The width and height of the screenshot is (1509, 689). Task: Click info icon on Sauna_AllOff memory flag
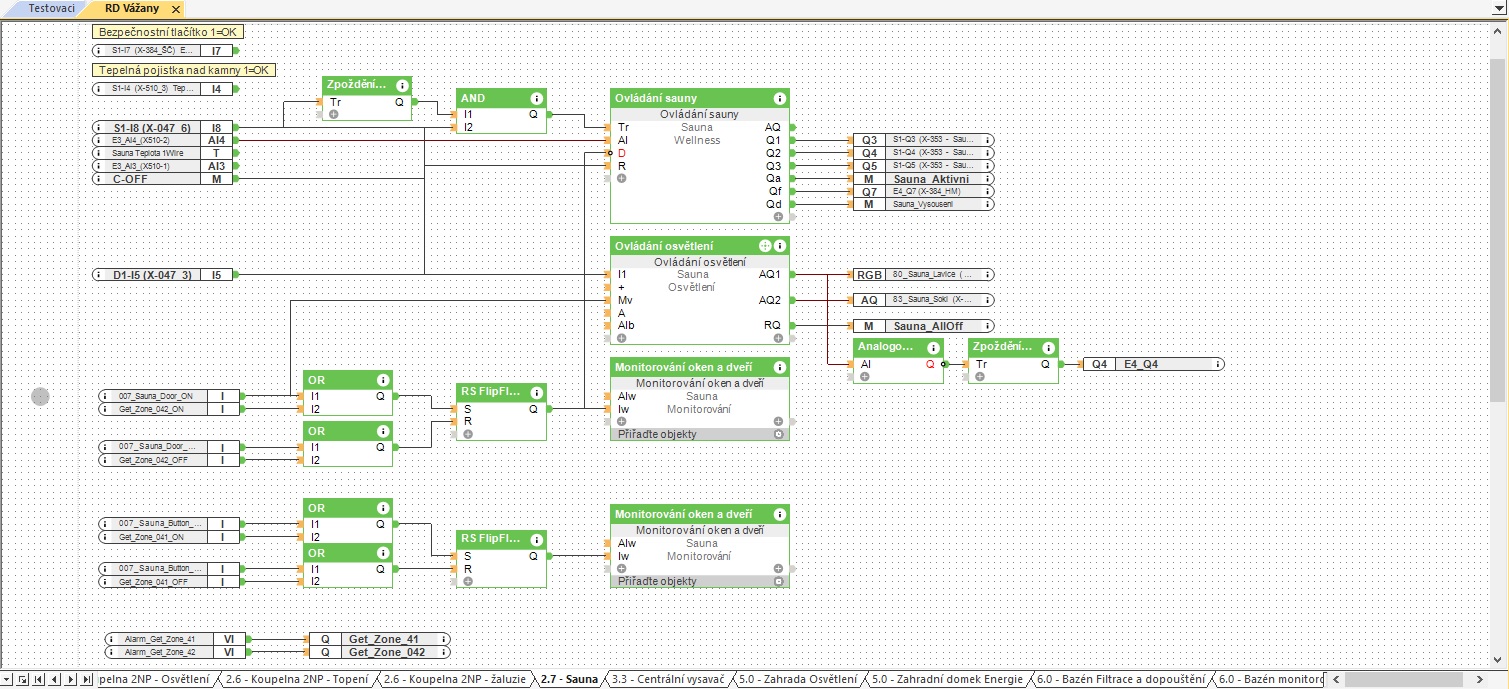(x=986, y=326)
